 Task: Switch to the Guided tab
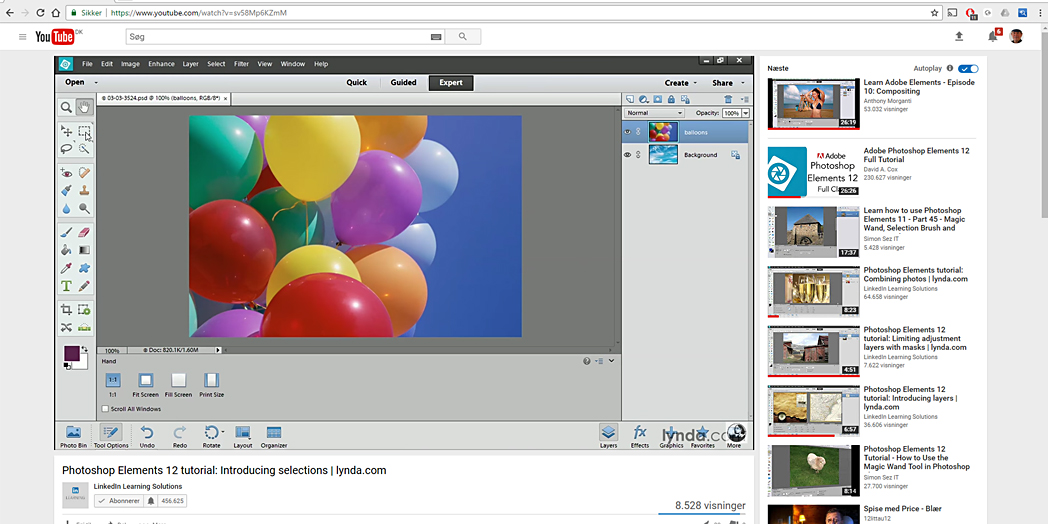point(403,83)
